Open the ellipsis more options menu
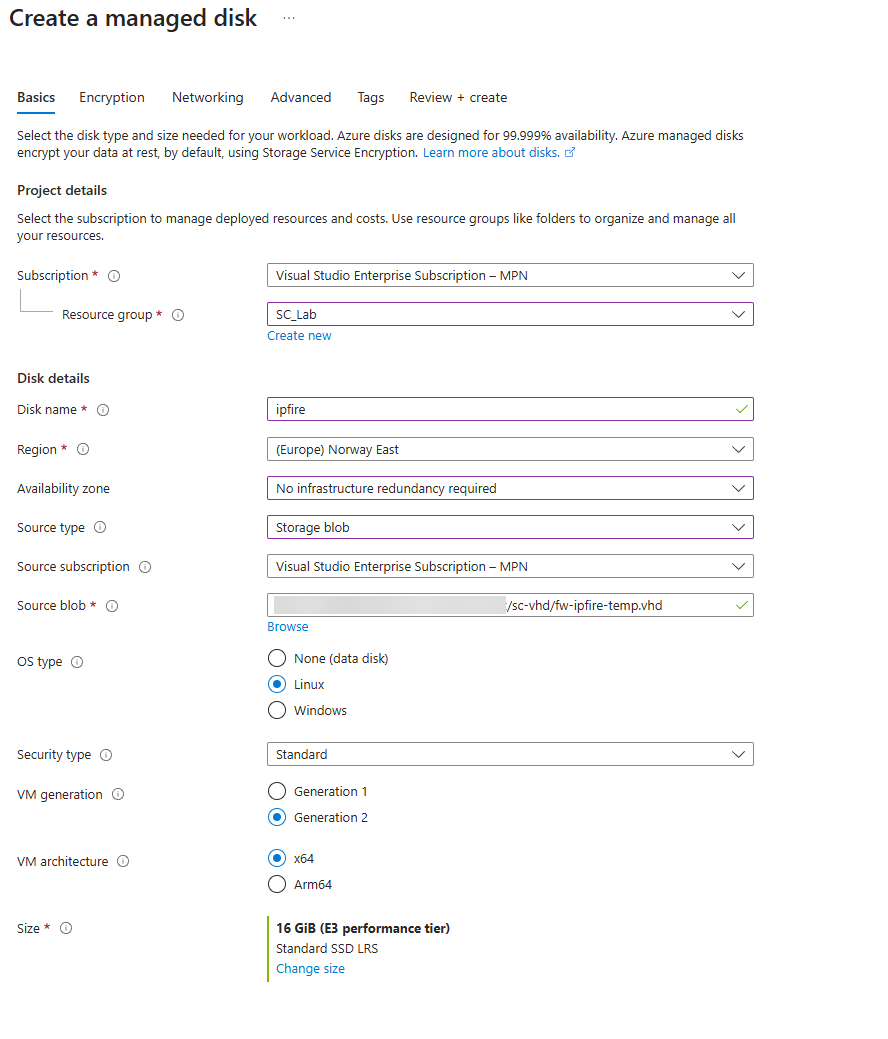Screen dimensions: 888x1039 (289, 19)
